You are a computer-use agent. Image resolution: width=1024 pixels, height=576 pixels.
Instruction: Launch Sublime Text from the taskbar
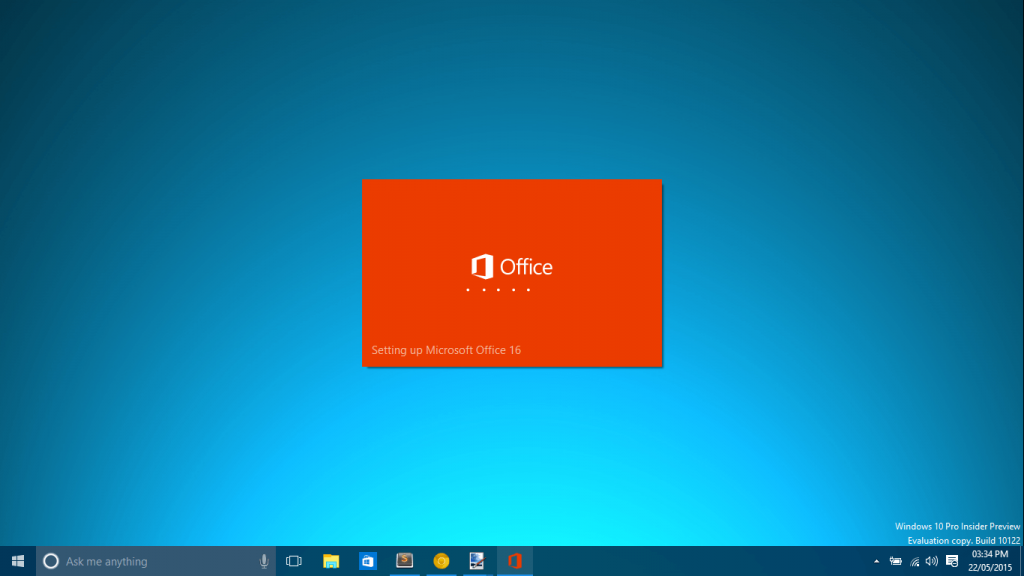tap(404, 561)
